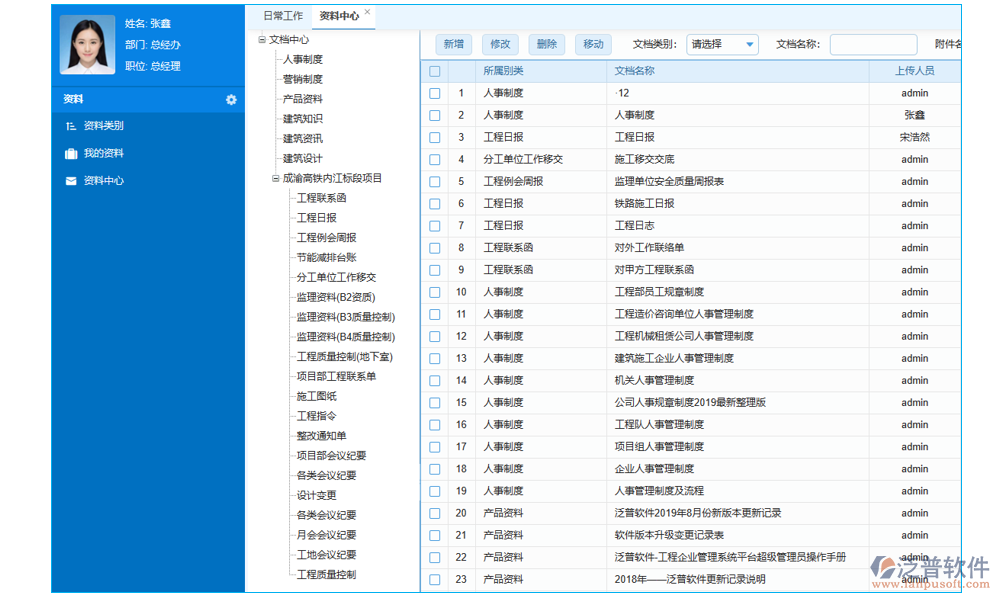Click the 我的资料 briefcase icon
Screen dimensions: 1000x600
click(70, 154)
